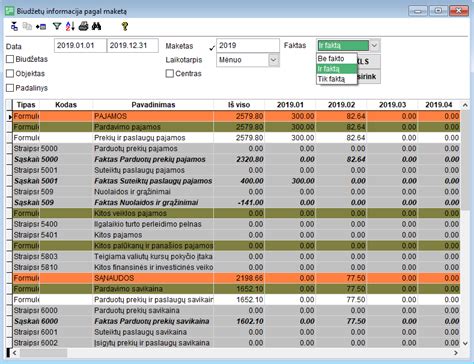Screen dimensions: 474x364
Task: Click the horizontal scrollbar left arrow
Action: coord(15,353)
